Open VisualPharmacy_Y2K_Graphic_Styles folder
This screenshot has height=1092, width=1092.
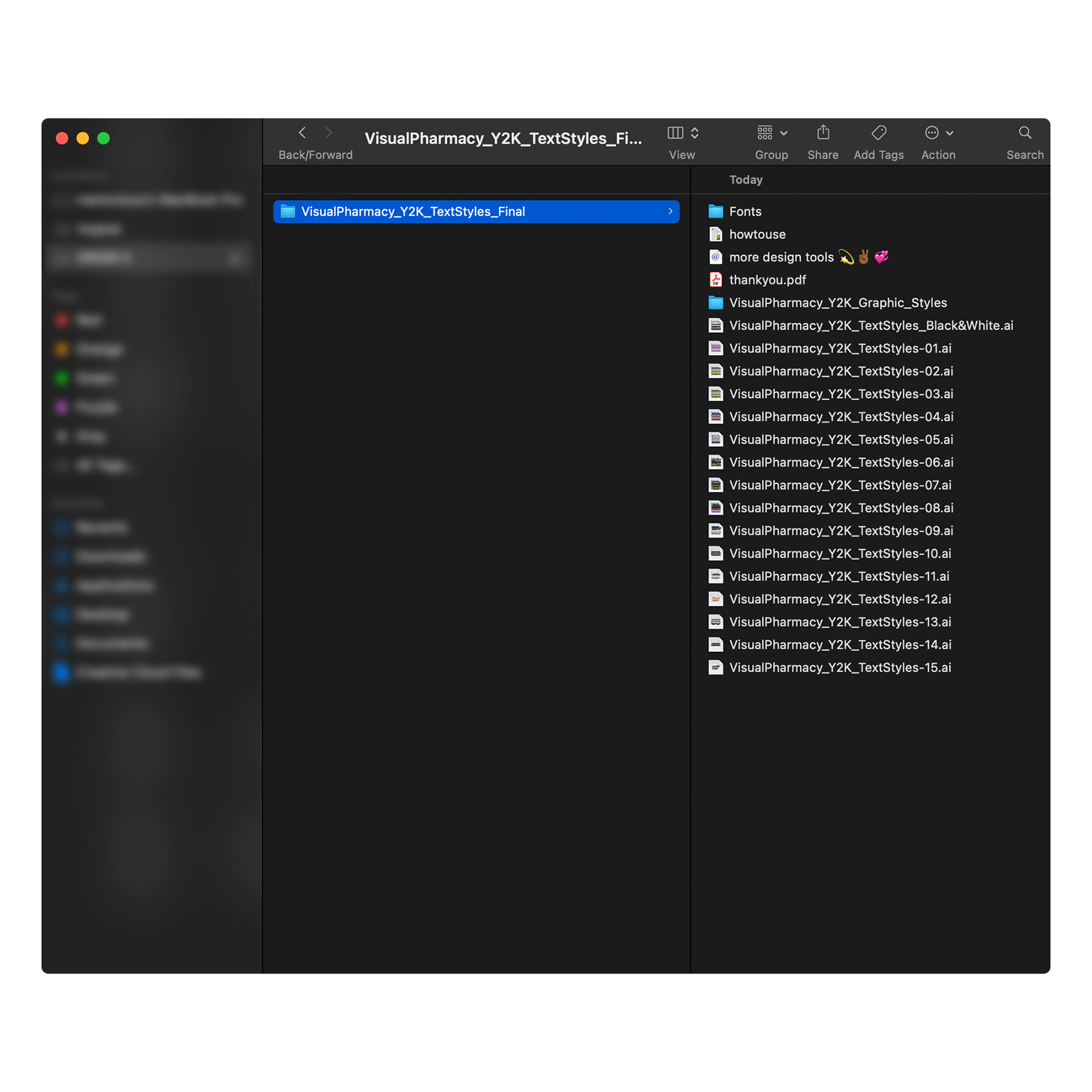[837, 303]
